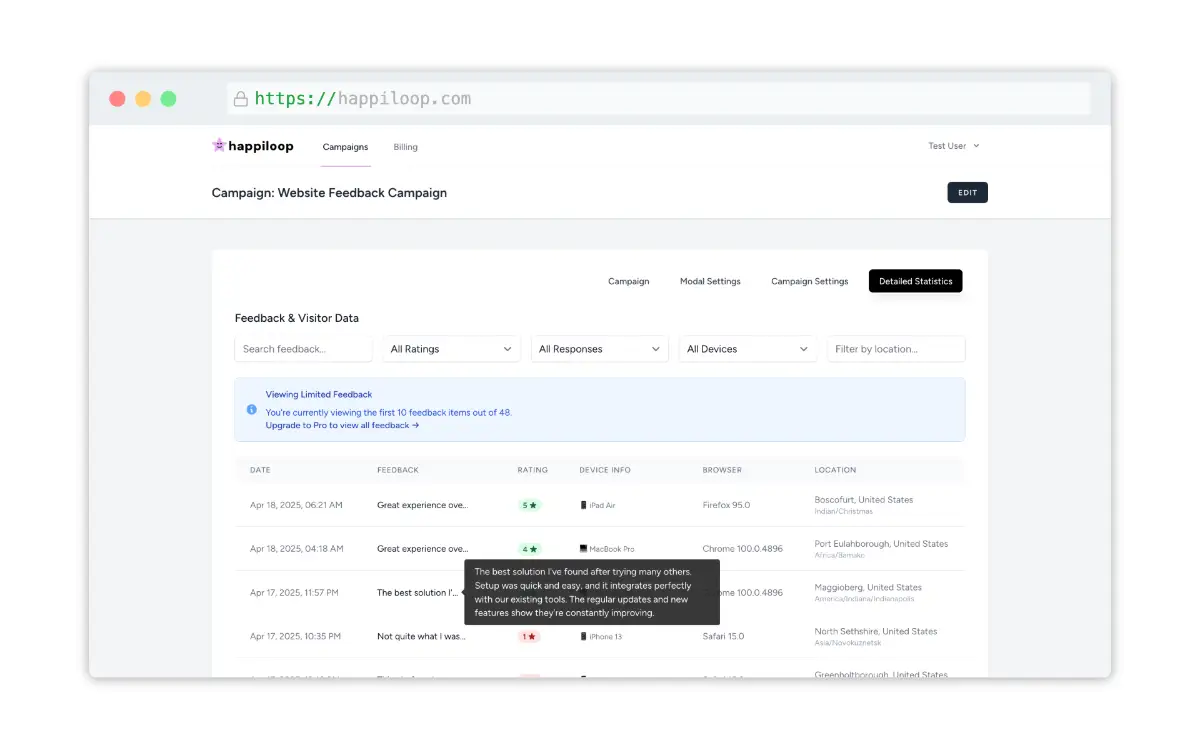Open the All Devices dropdown
This screenshot has height=750, width=1200.
[747, 349]
